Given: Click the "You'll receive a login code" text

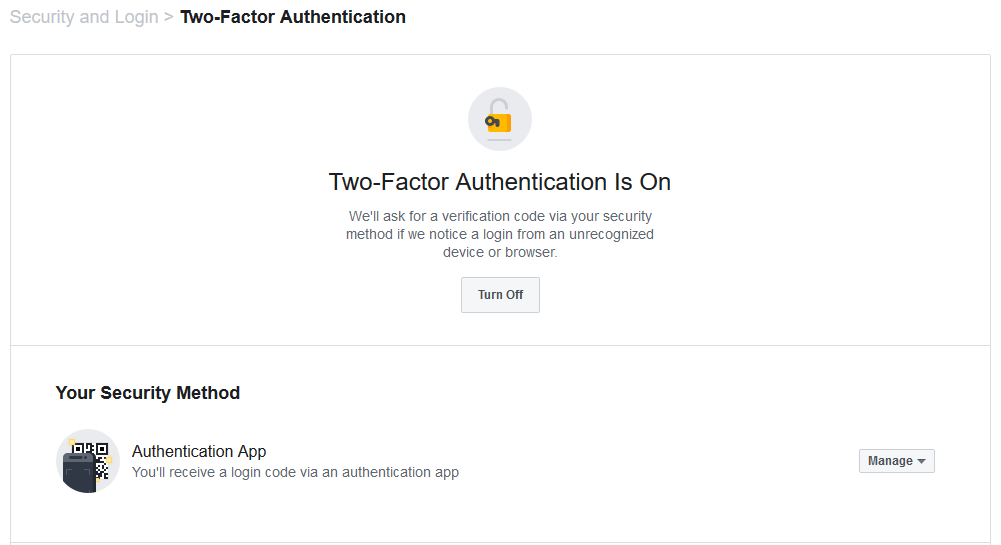Looking at the screenshot, I should click(295, 472).
